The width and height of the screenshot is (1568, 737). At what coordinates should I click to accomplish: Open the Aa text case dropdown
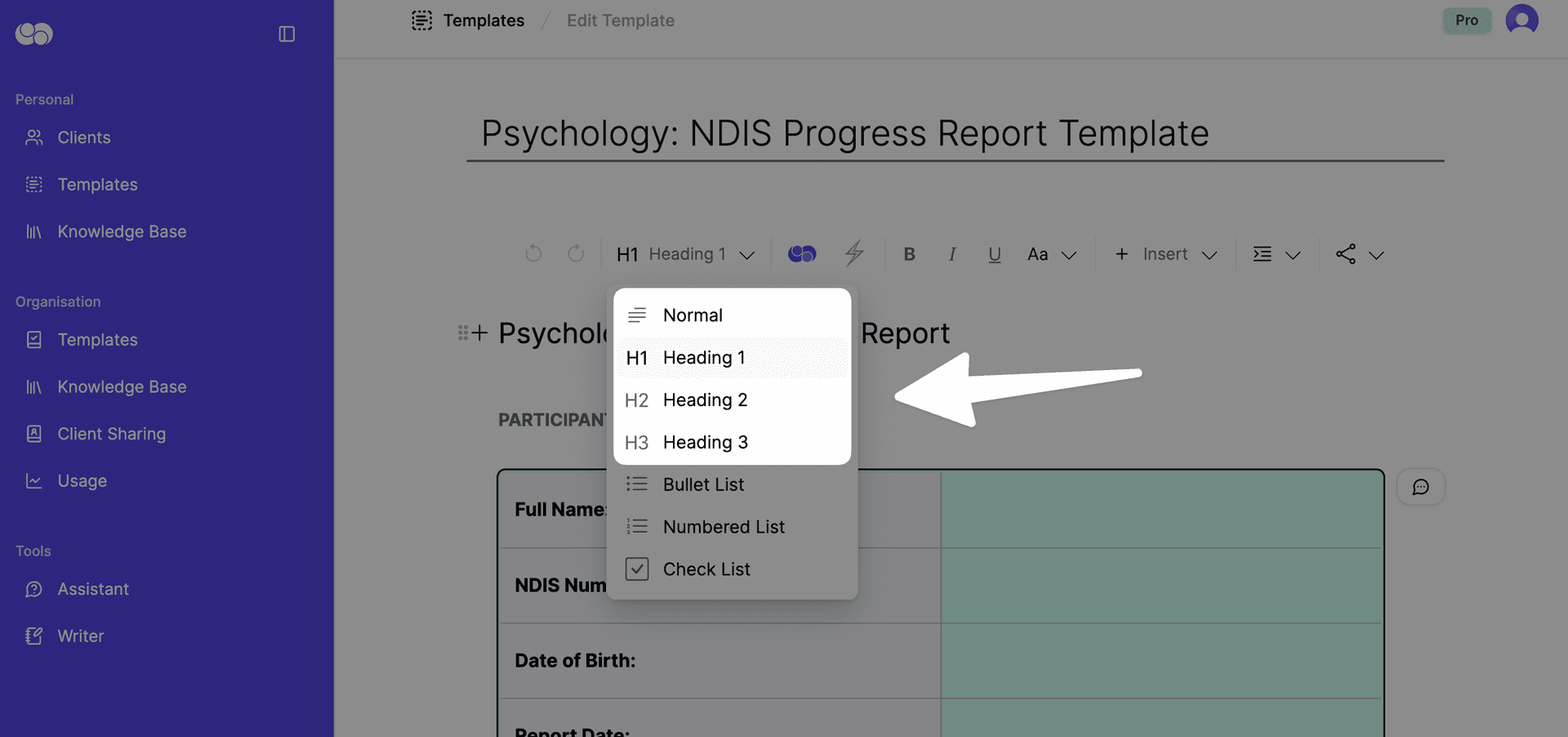(1051, 254)
